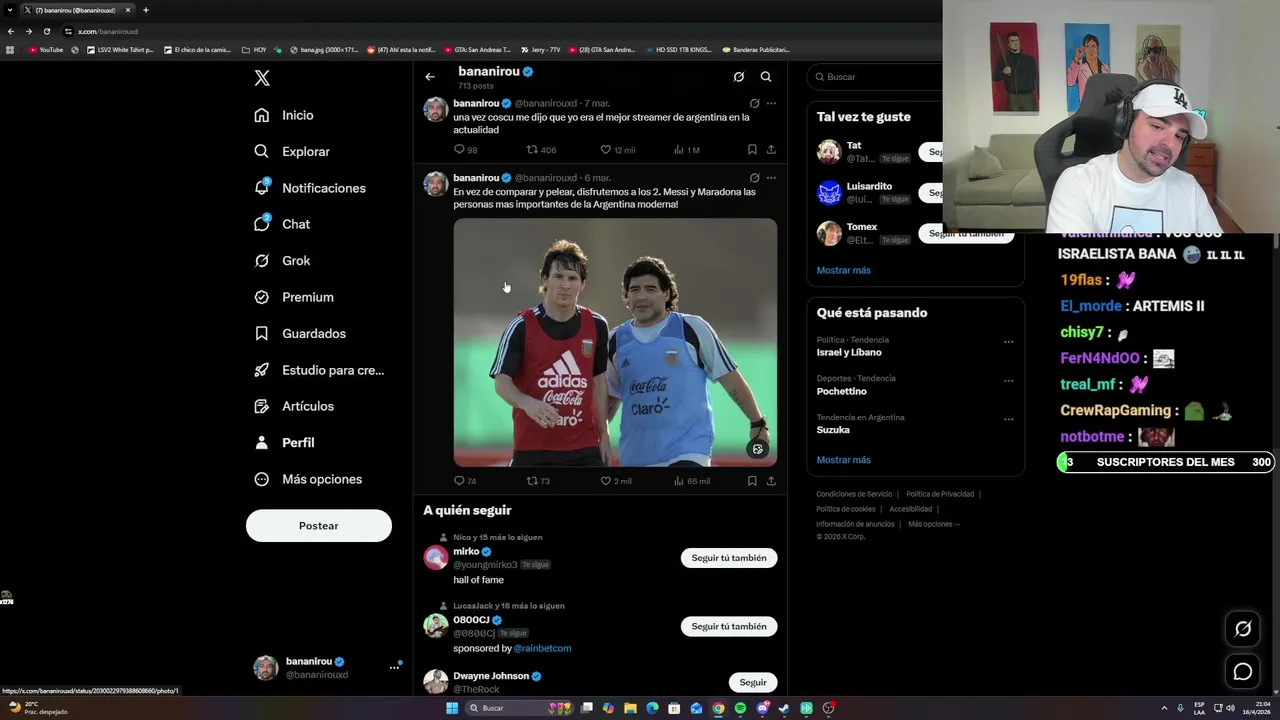This screenshot has width=1280, height=720.
Task: Click search icon in profile header
Action: 766,77
